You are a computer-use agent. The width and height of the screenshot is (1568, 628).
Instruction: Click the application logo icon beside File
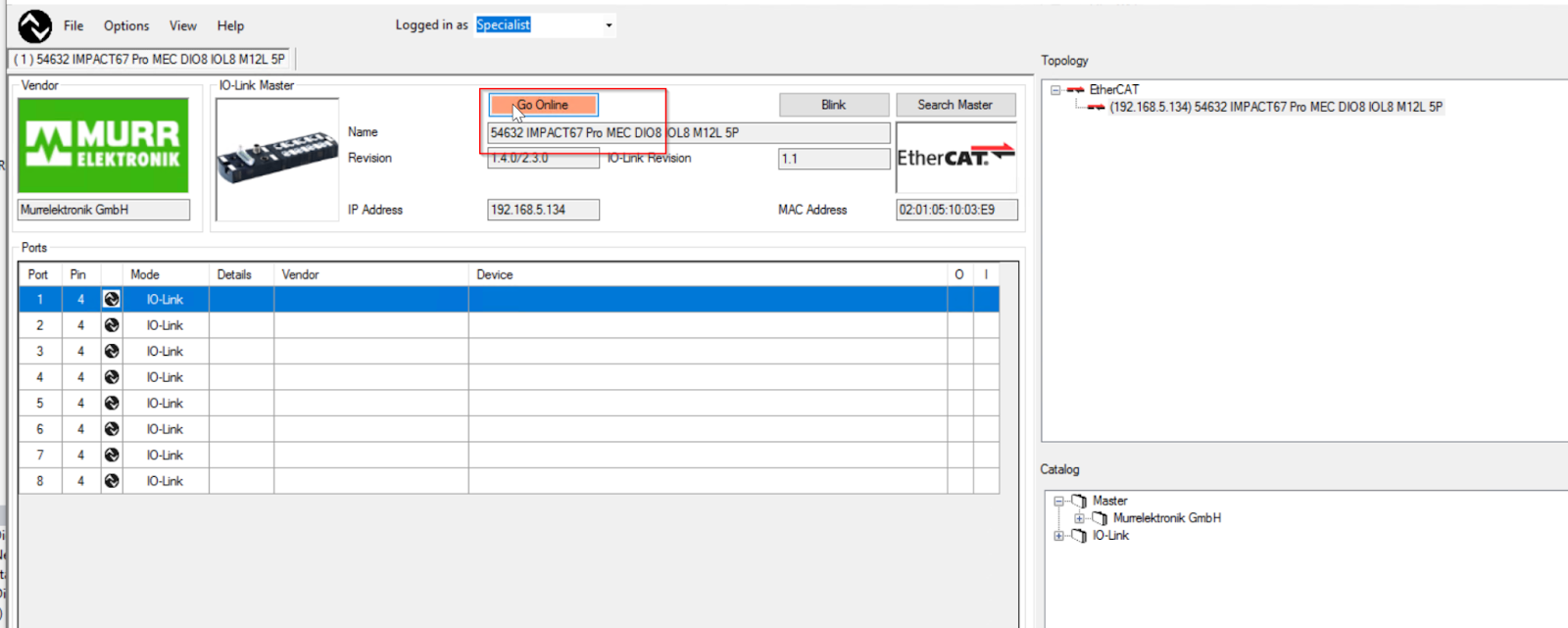pyautogui.click(x=35, y=25)
